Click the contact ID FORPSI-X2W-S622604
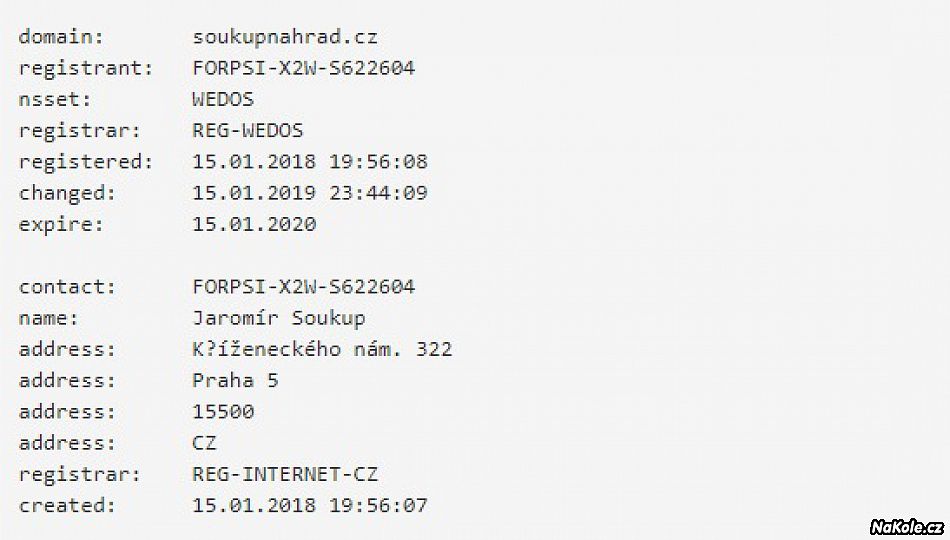Viewport: 950px width, 540px height. (x=304, y=286)
